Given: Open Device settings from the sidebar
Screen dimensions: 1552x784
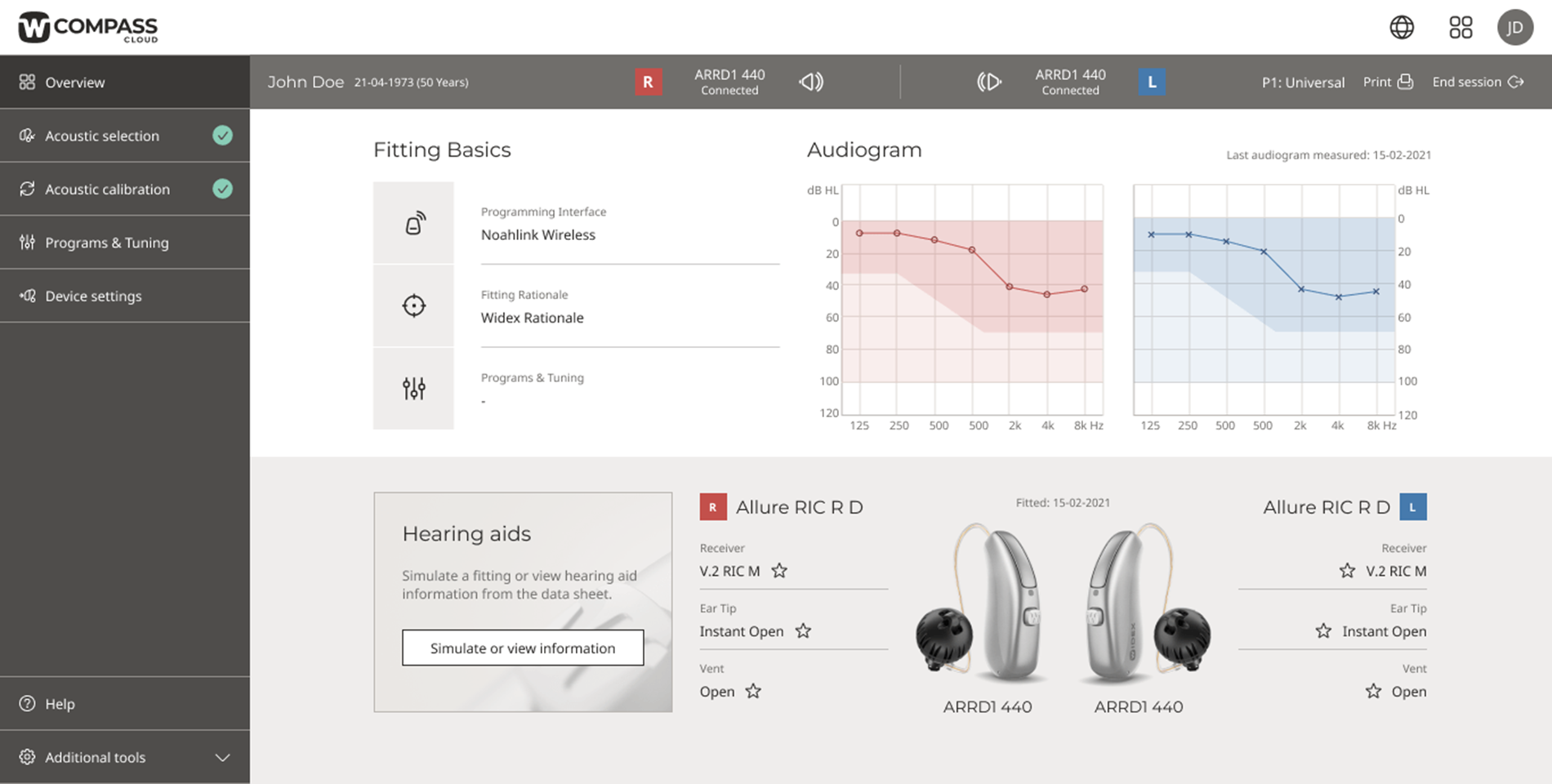Looking at the screenshot, I should [93, 296].
